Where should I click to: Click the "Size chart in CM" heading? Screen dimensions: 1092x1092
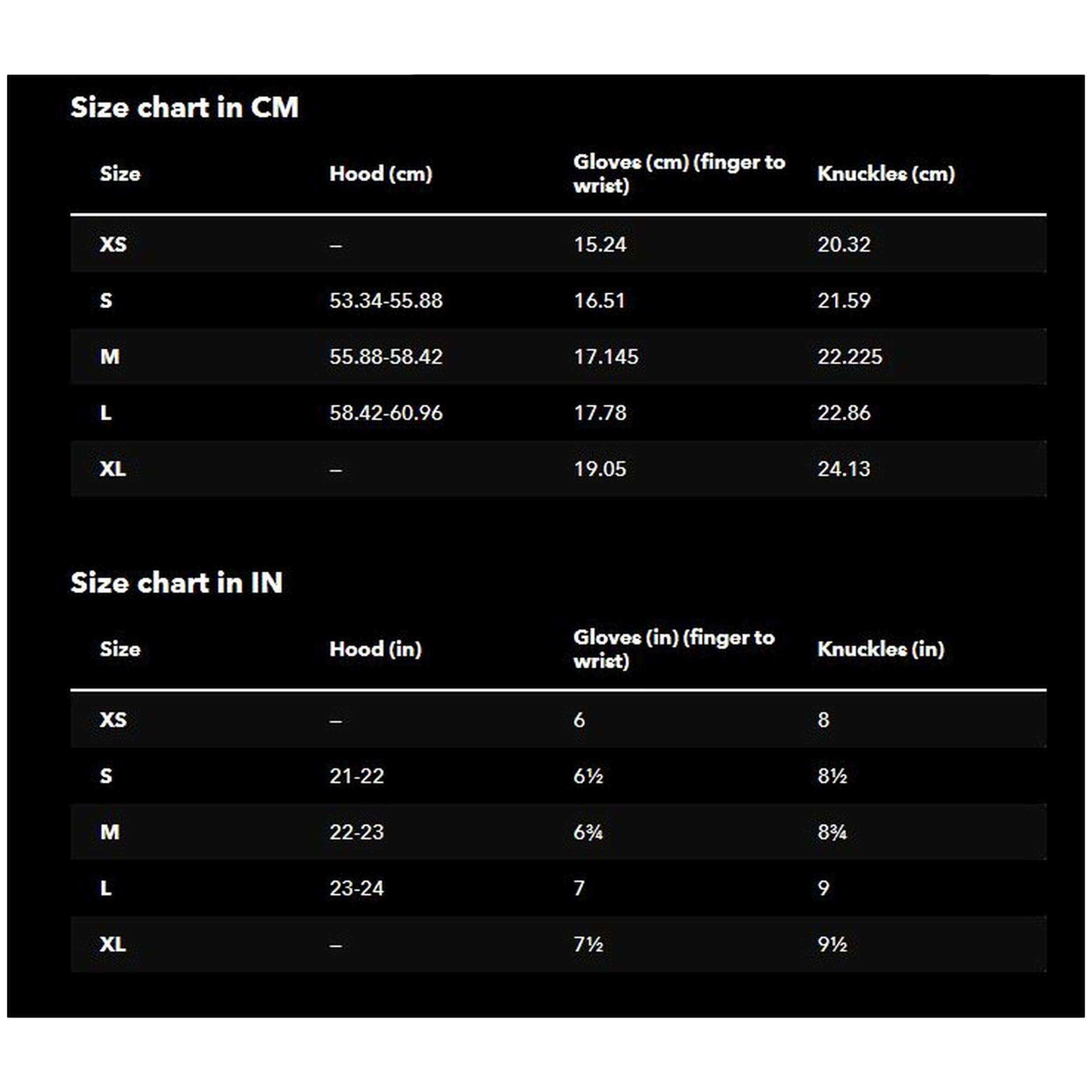[x=184, y=107]
